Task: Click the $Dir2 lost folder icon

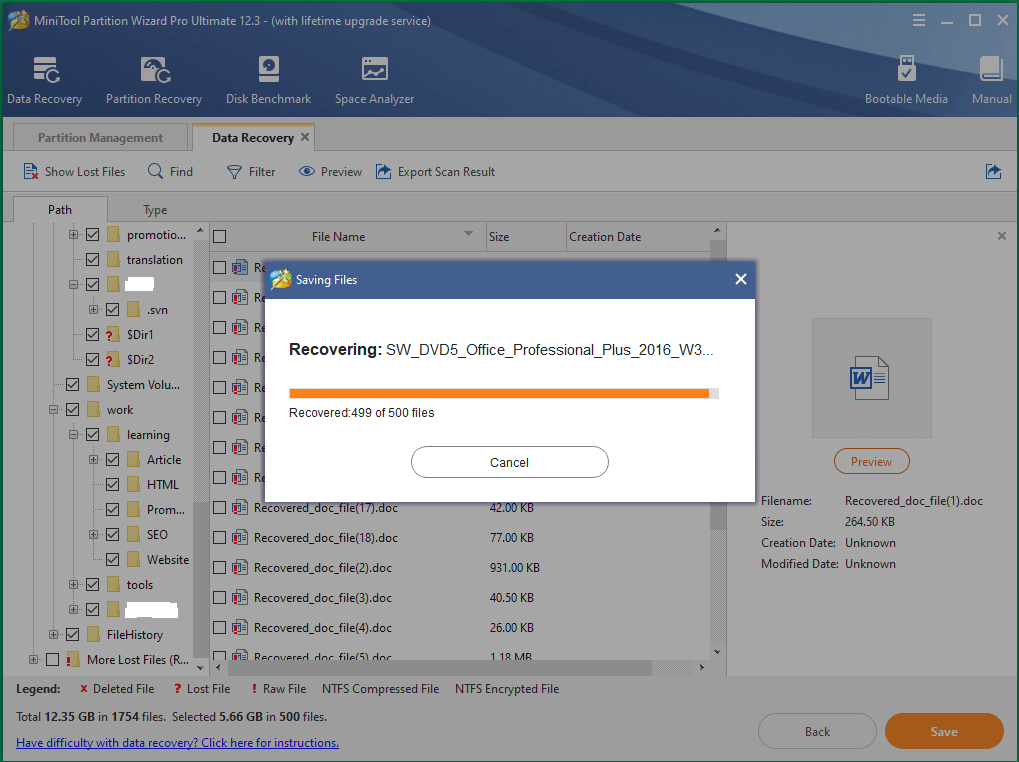Action: pos(113,359)
